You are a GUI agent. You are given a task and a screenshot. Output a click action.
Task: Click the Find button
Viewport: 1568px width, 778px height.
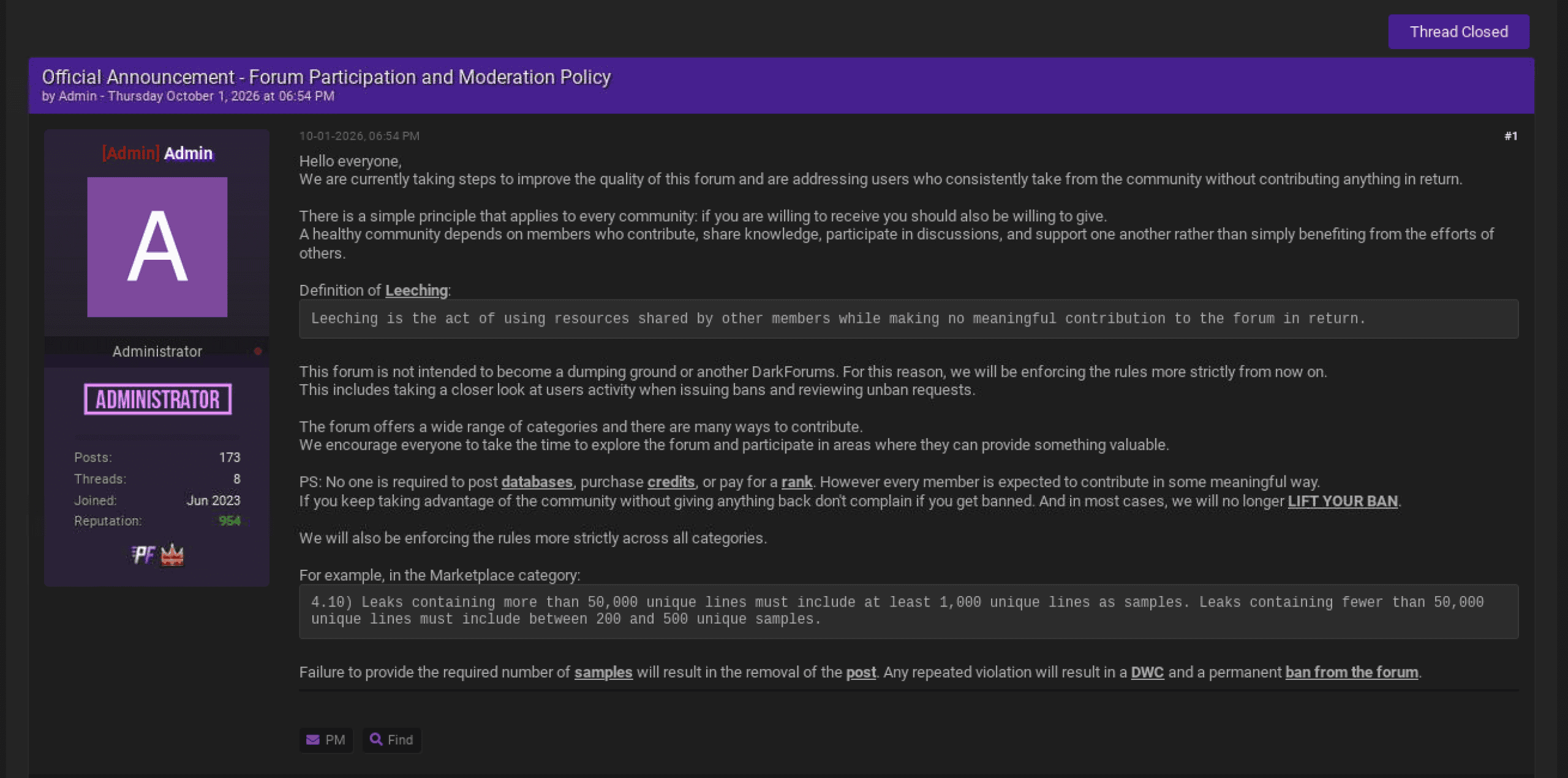(391, 739)
